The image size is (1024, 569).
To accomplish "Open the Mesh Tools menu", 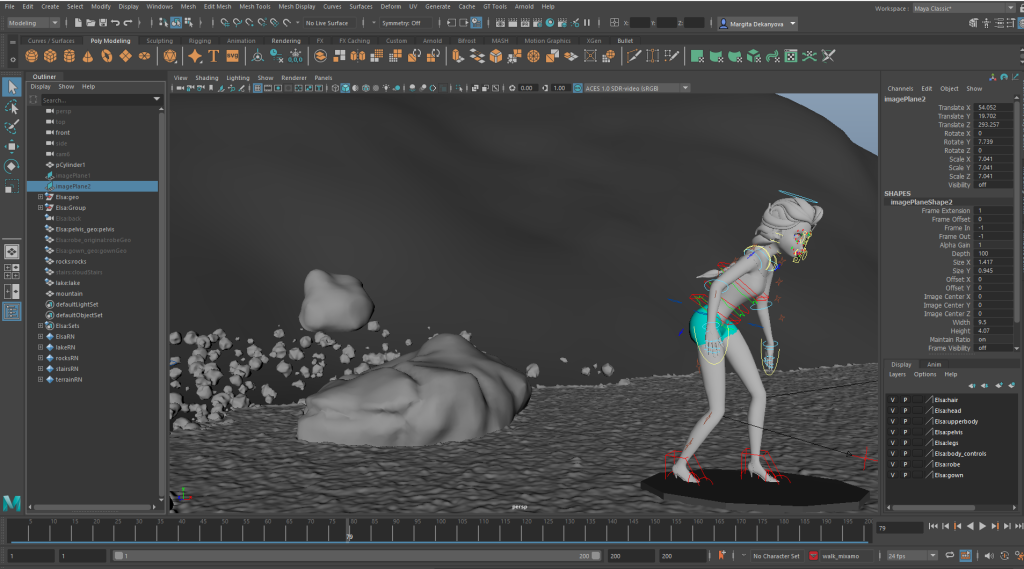I will click(x=255, y=7).
